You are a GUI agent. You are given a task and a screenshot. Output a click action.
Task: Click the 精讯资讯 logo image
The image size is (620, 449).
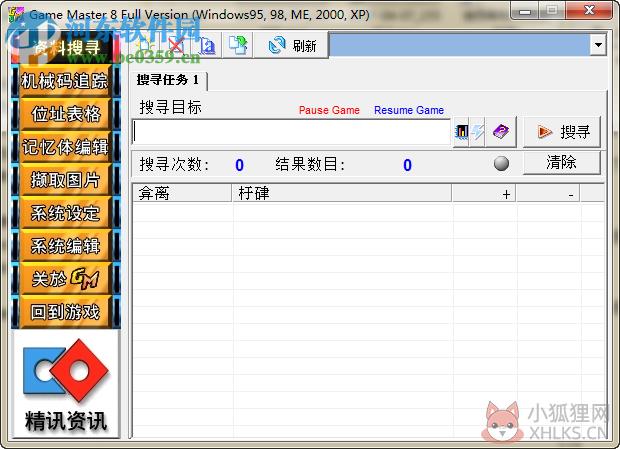(66, 385)
